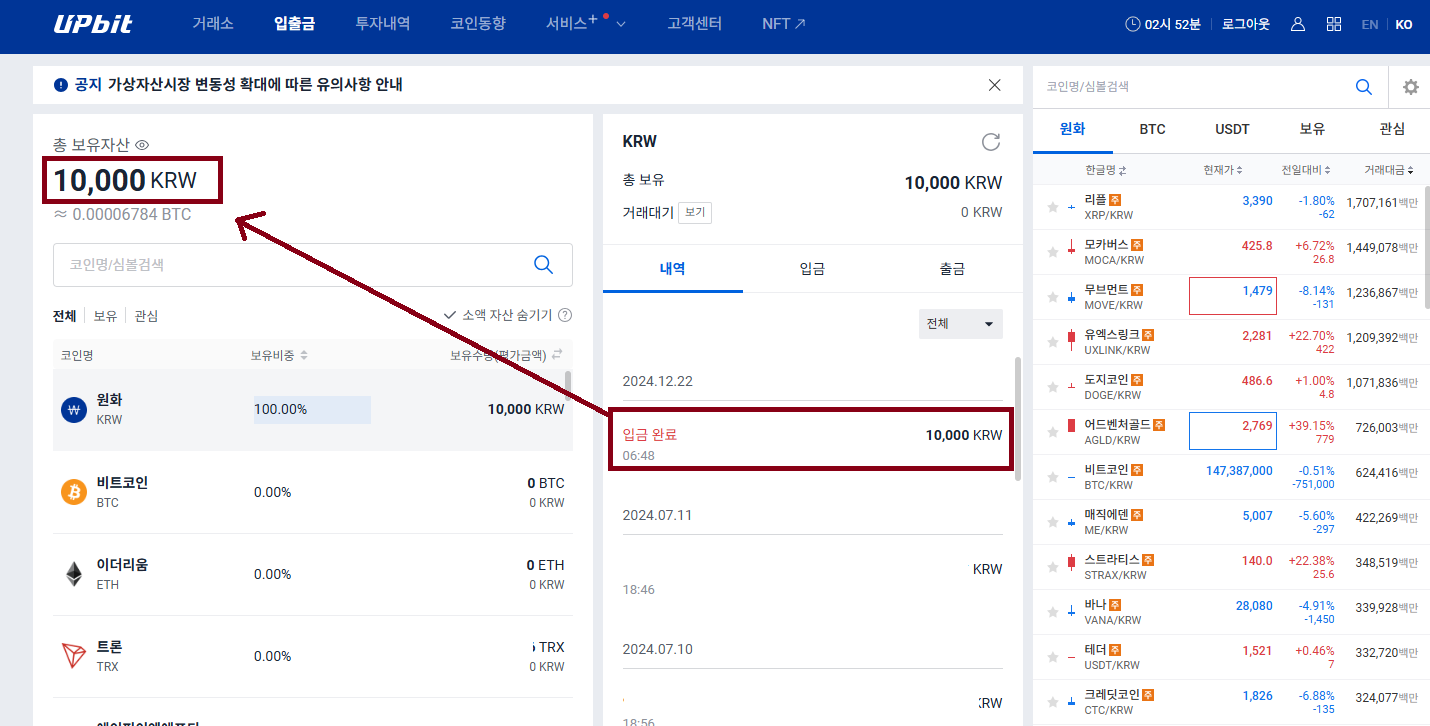Screen dimensions: 1430x726
Task: Open 투자내역 in top navigation
Action: [383, 24]
